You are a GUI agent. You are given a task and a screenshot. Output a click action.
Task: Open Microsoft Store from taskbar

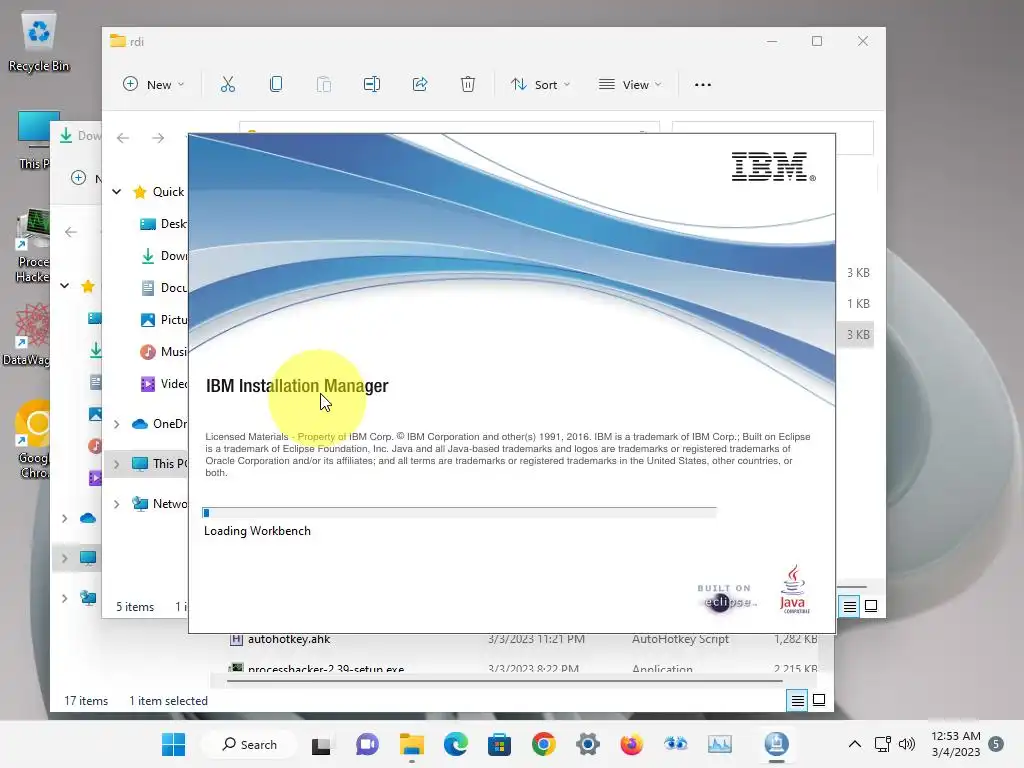point(499,744)
